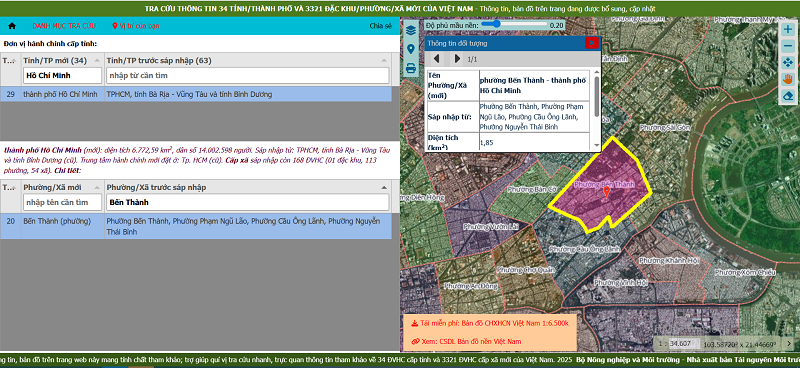Screen dimensions: 800x368
Task: Go to home icon in top bar
Action: 12,26
